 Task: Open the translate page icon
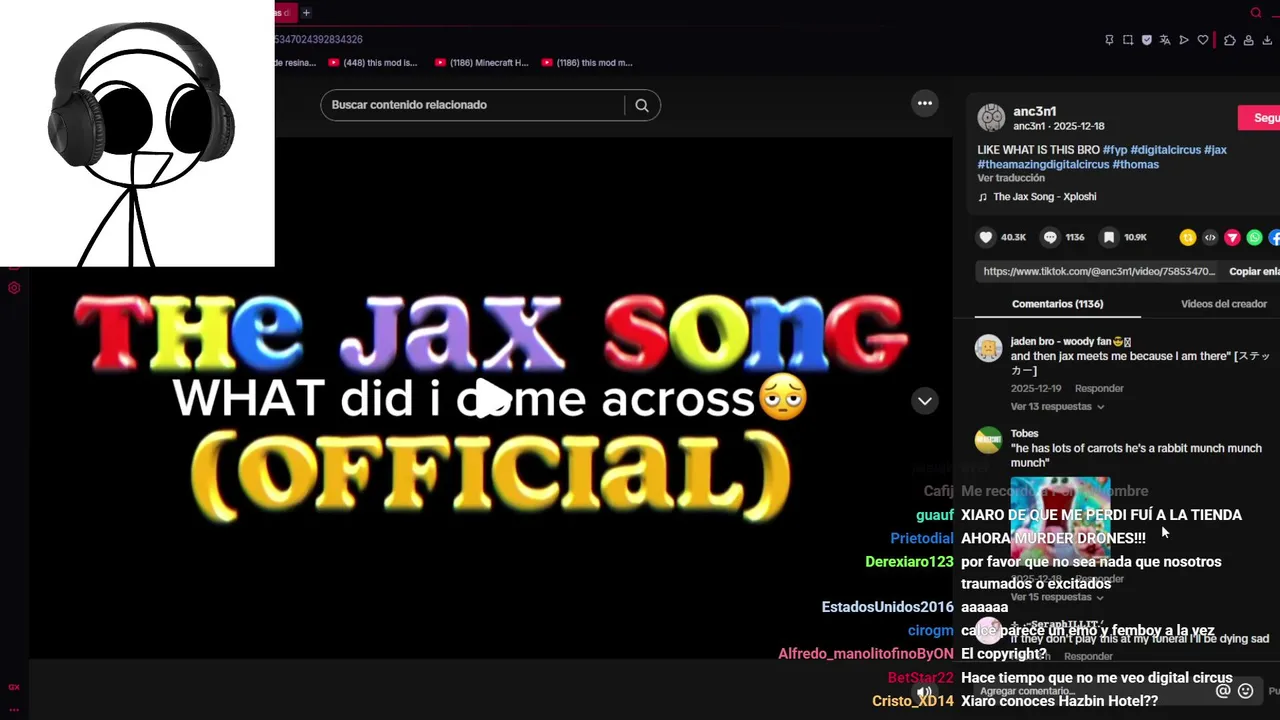tap(1165, 40)
